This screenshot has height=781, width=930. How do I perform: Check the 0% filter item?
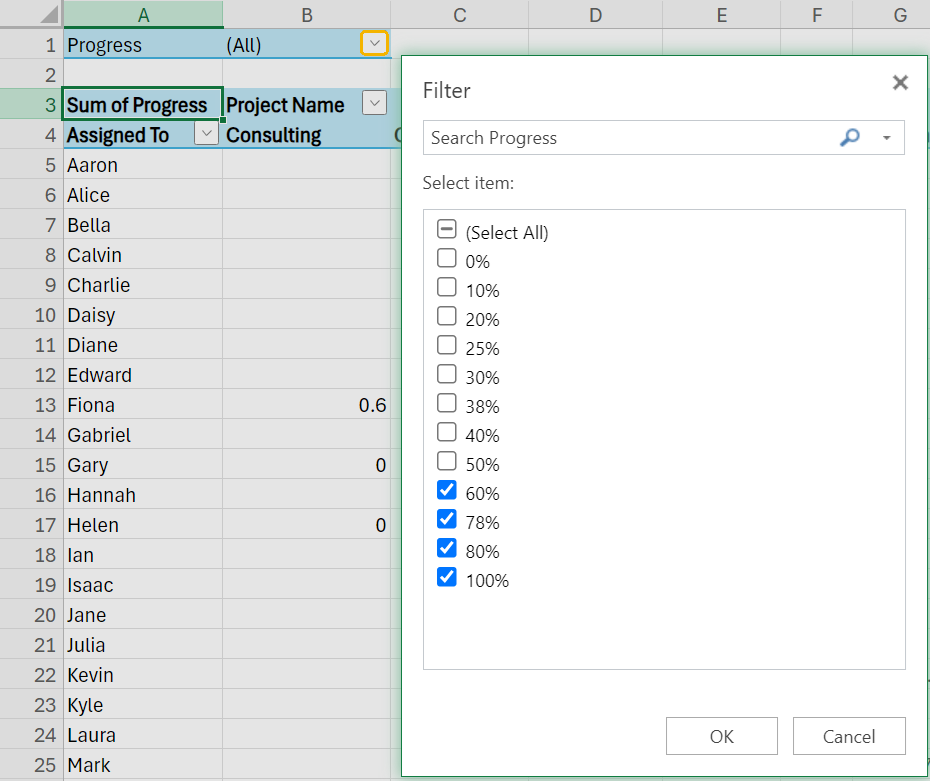pos(446,258)
